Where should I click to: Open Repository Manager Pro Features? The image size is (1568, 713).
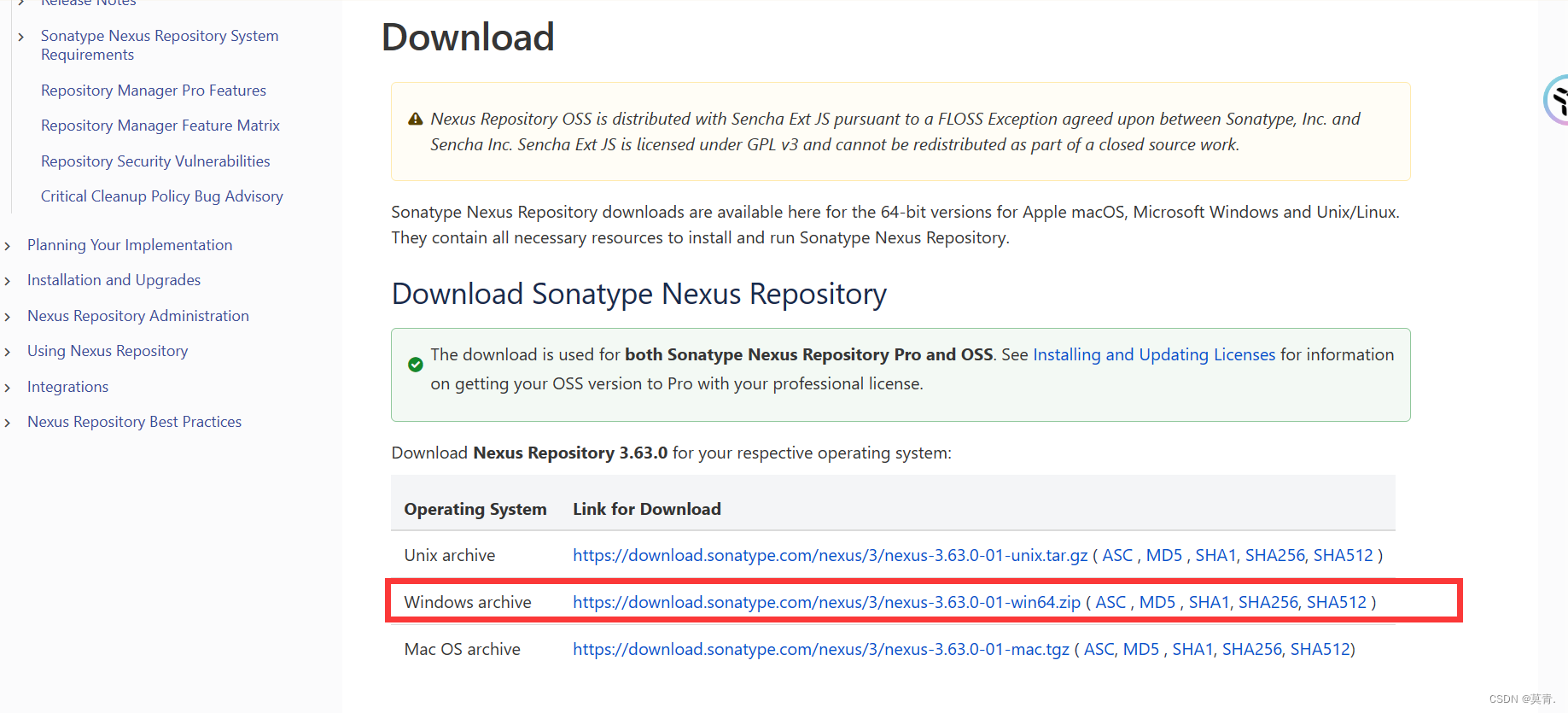154,91
